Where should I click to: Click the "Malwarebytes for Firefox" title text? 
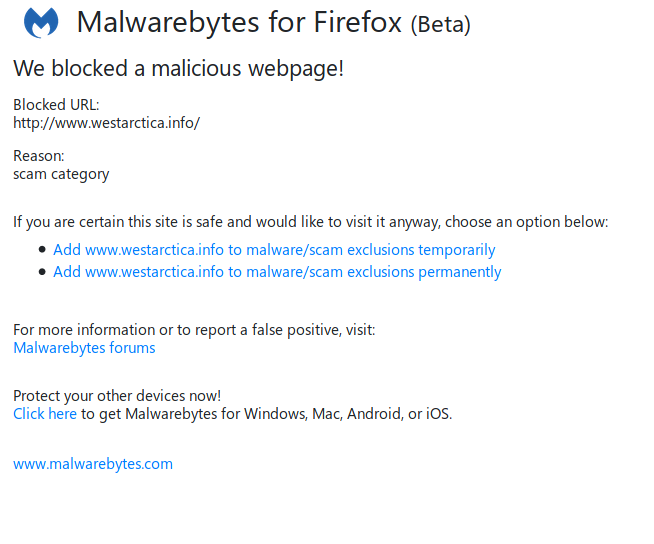pyautogui.click(x=239, y=22)
